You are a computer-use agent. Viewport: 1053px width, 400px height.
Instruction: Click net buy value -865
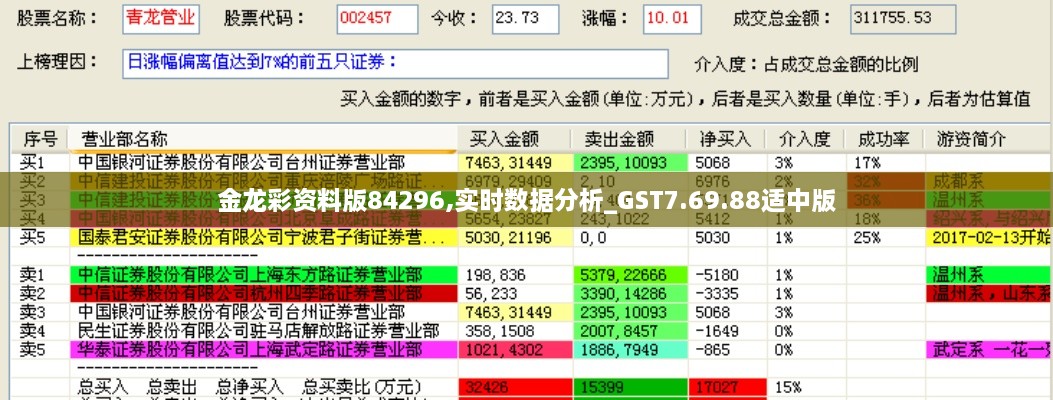pos(713,350)
